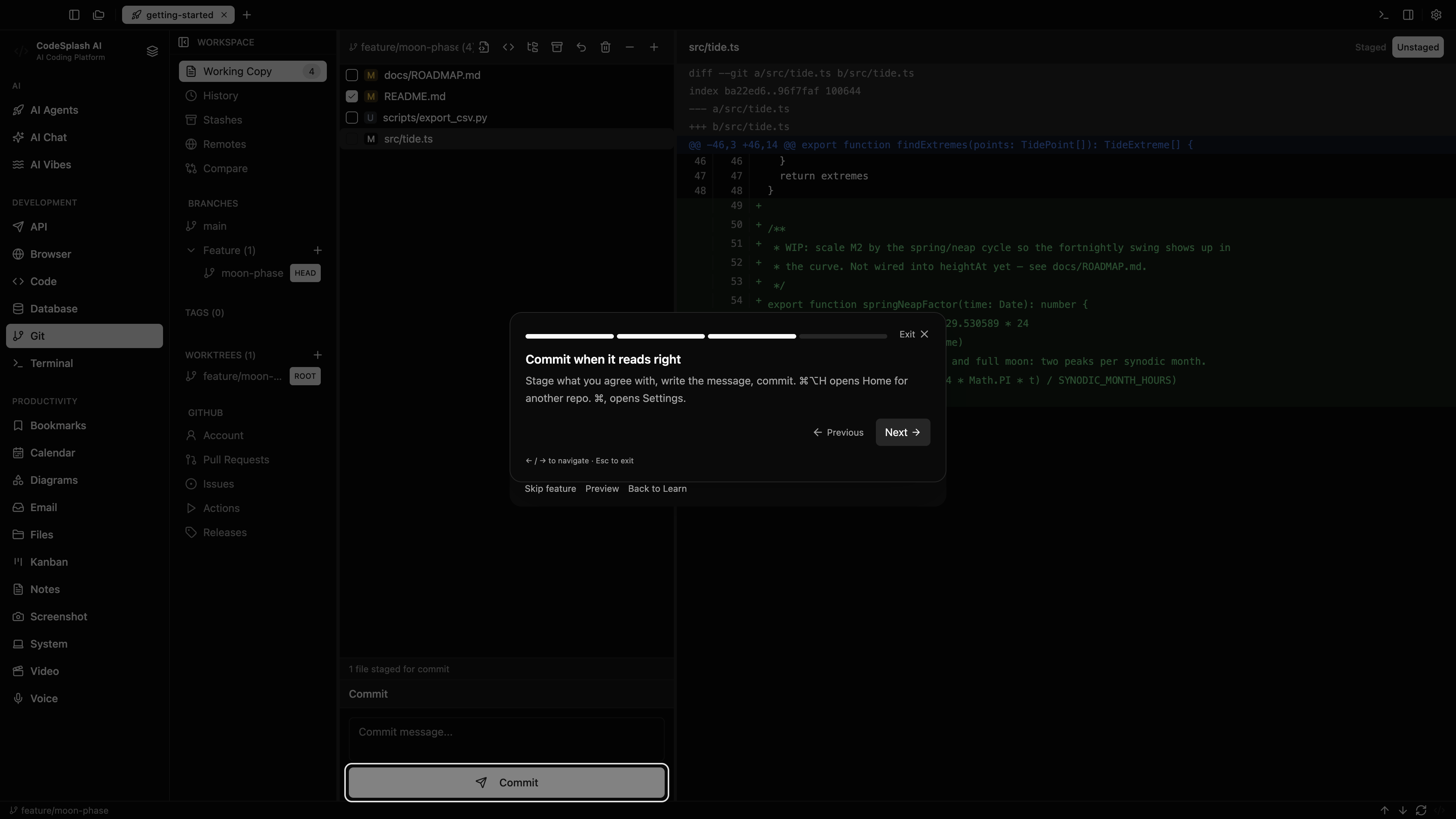Screen dimensions: 1456x819
Task: Open AI Agents in sidebar
Action: pyautogui.click(x=84, y=110)
